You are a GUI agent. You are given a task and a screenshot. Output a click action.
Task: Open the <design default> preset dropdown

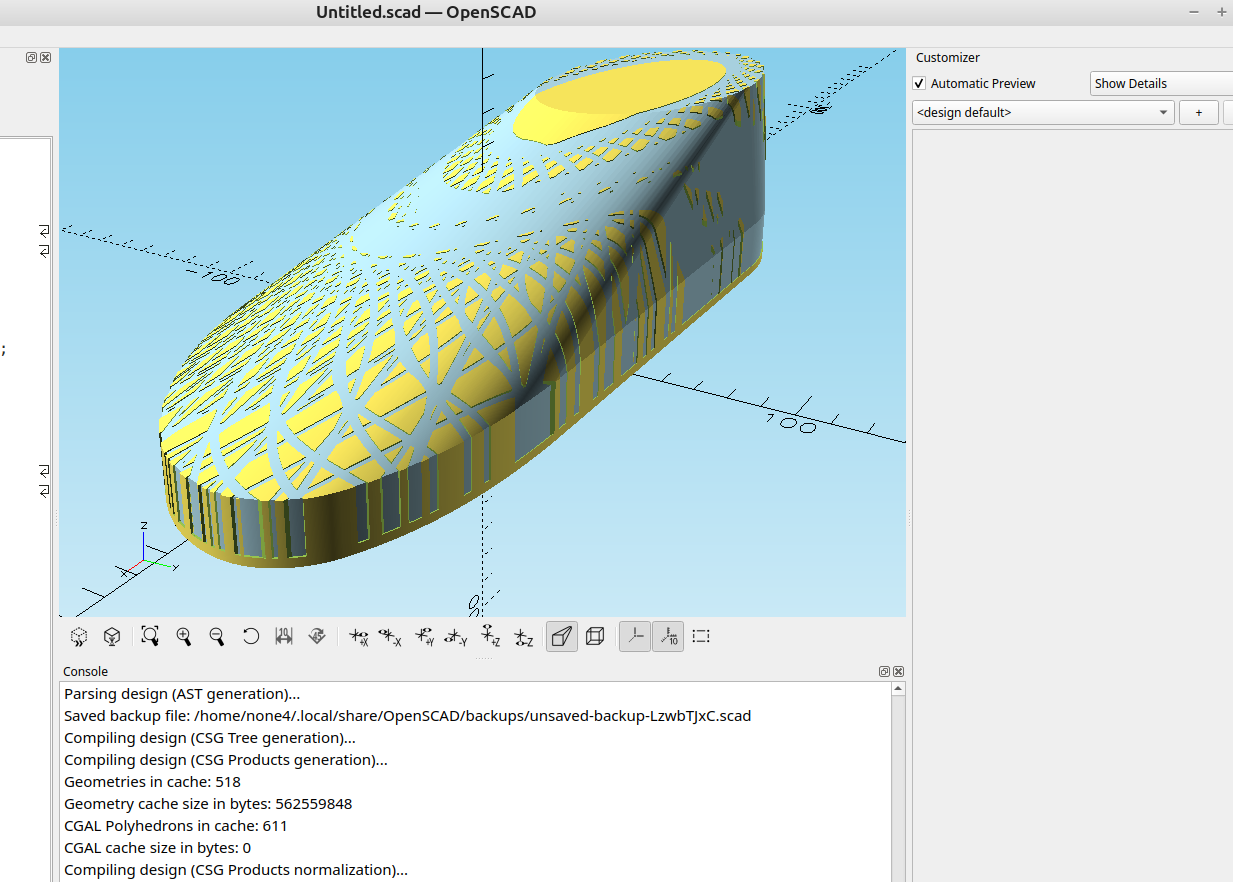click(x=1163, y=112)
